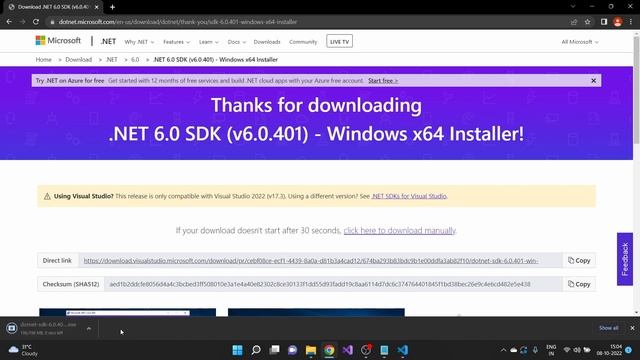Click the second installer screenshot thumbnail
Image resolution: width=640 pixels, height=360 pixels.
coord(316,312)
